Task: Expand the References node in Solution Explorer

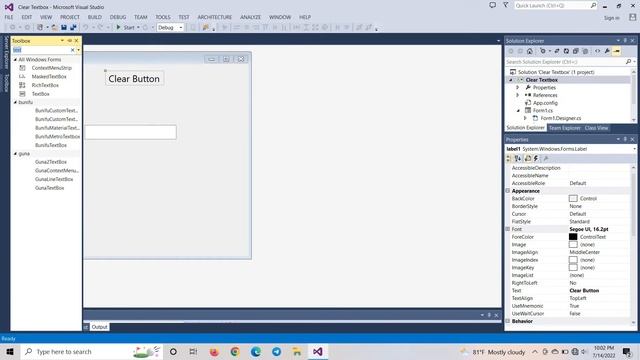Action: [x=518, y=95]
